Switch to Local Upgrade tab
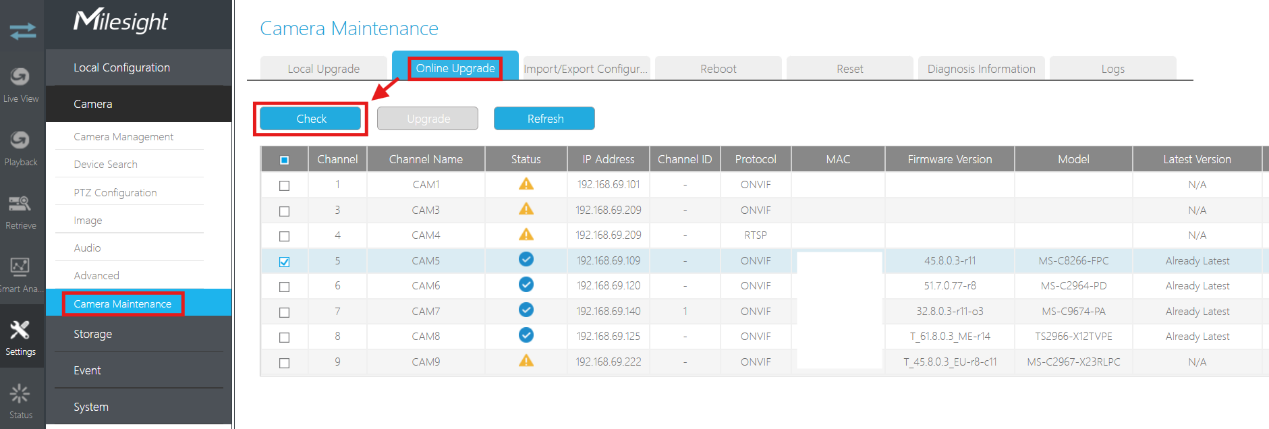 click(x=323, y=69)
